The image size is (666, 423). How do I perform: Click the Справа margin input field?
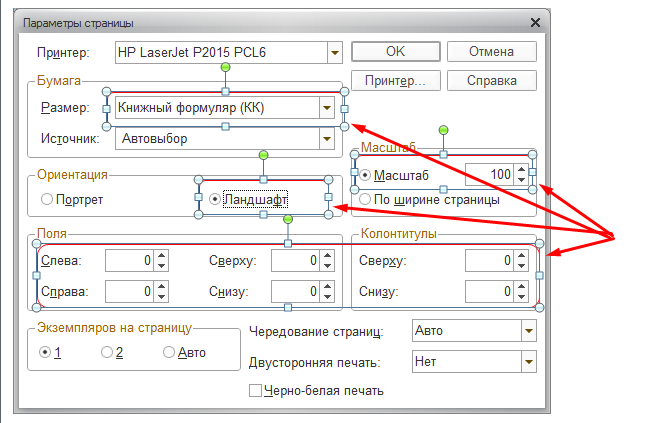coord(130,291)
